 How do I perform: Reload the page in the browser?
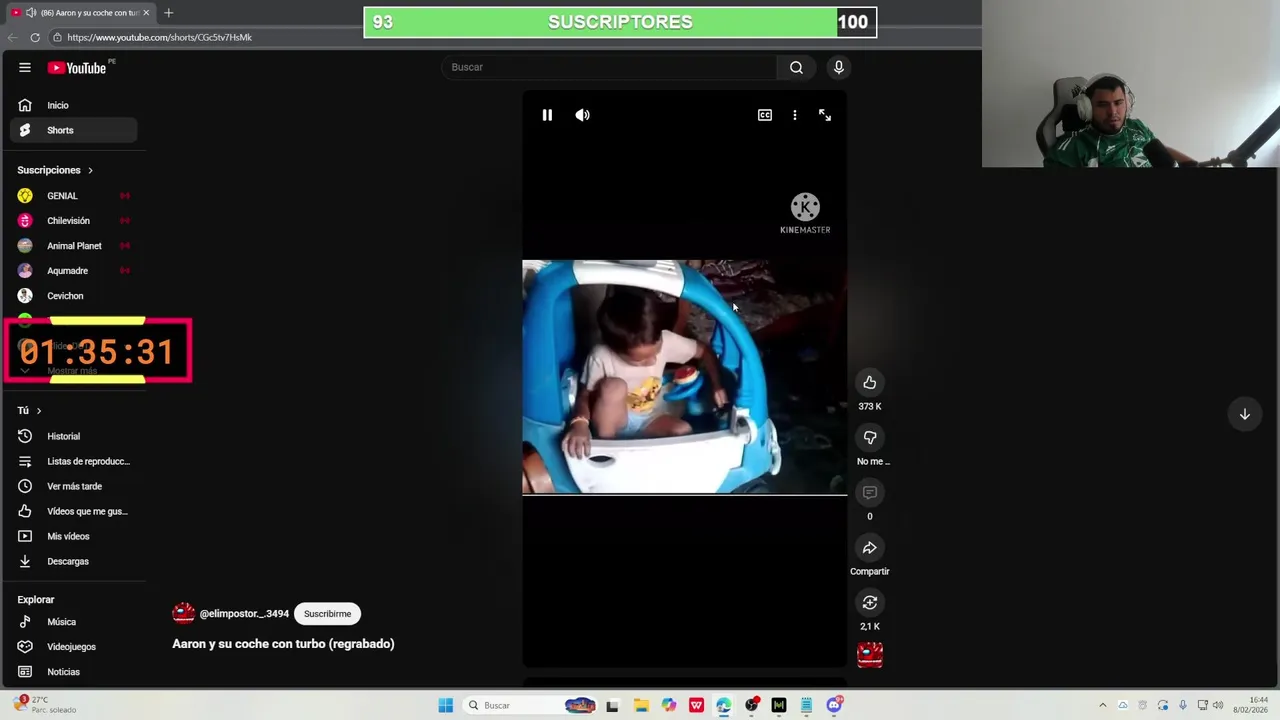coord(35,37)
